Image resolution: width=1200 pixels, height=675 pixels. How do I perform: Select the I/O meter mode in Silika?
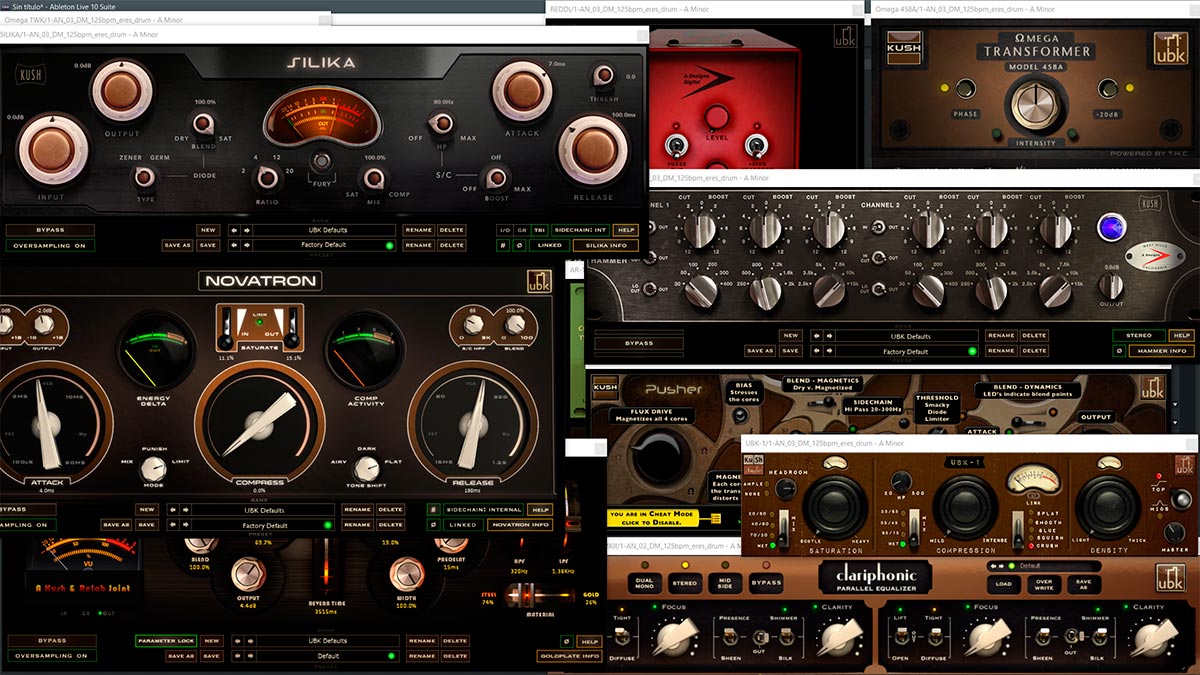coord(505,229)
